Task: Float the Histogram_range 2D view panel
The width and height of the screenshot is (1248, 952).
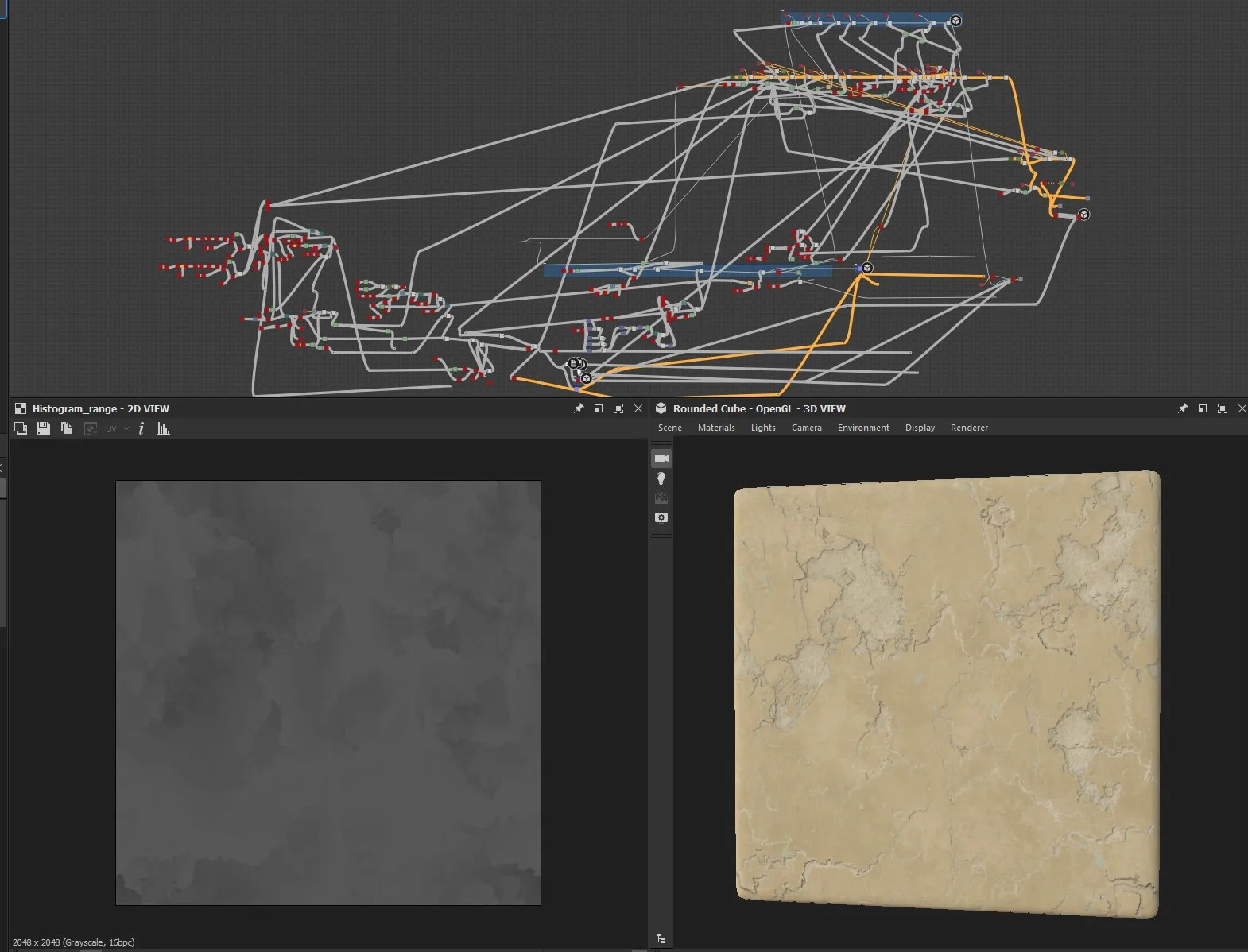Action: point(599,408)
